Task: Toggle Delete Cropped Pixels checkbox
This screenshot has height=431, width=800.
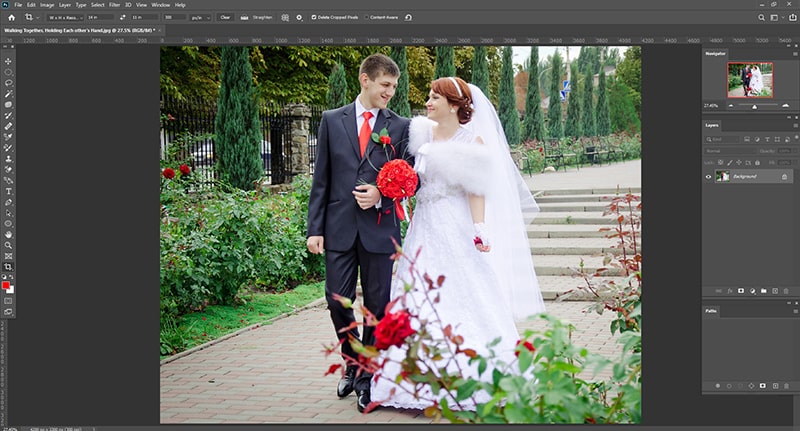Action: 314,17
